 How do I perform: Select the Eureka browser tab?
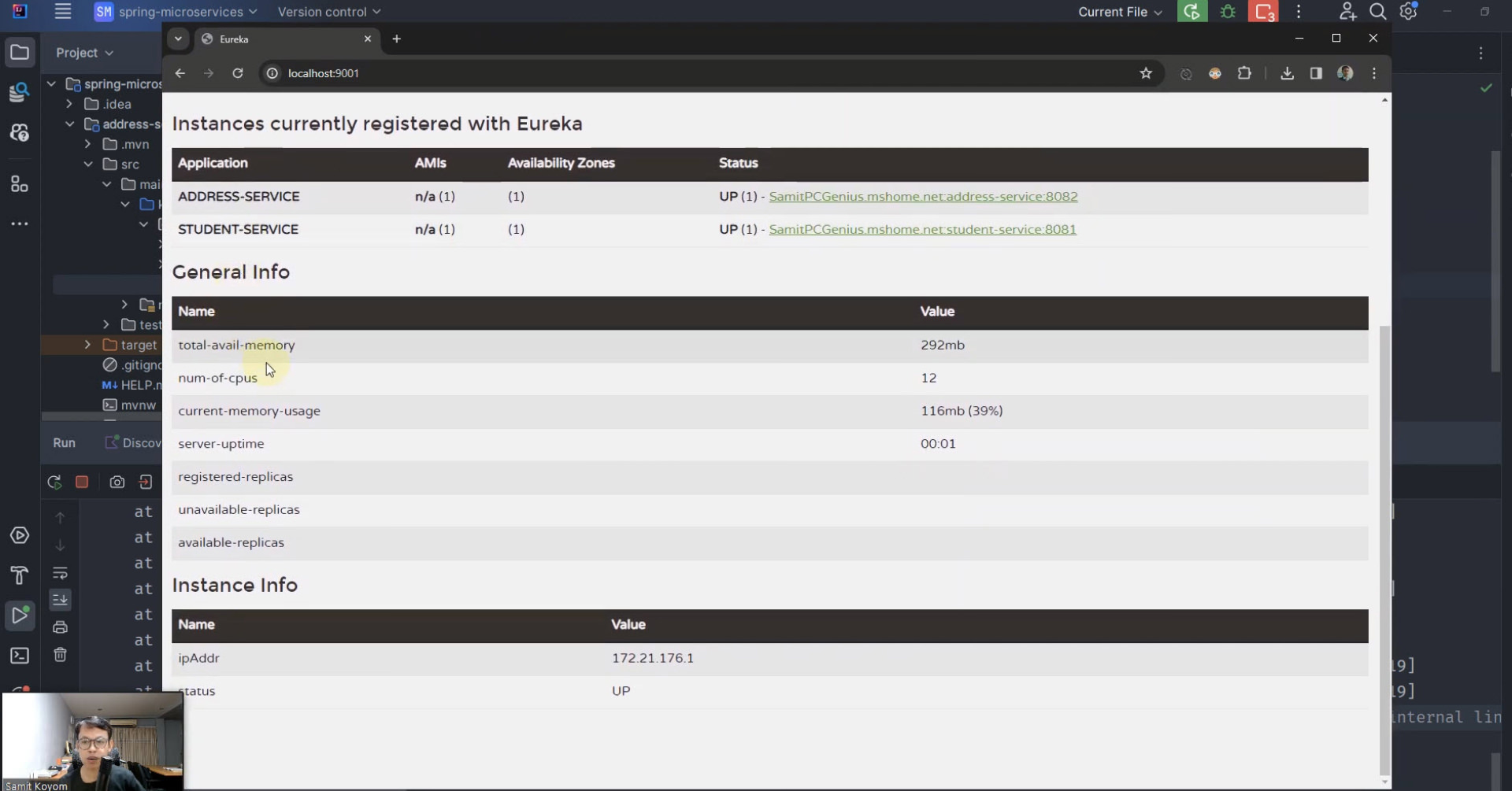tap(287, 39)
